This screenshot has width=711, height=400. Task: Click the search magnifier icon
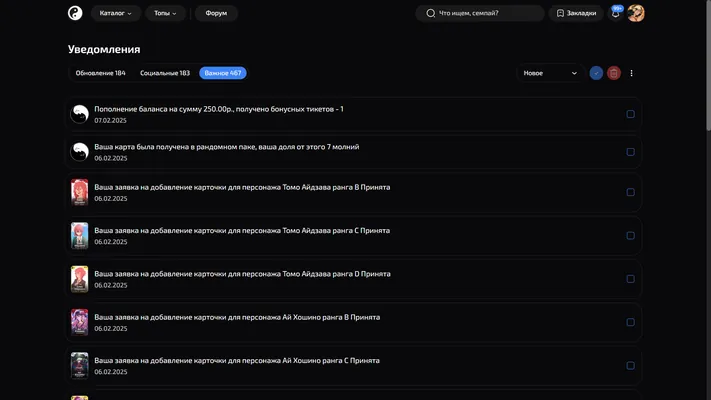(430, 13)
